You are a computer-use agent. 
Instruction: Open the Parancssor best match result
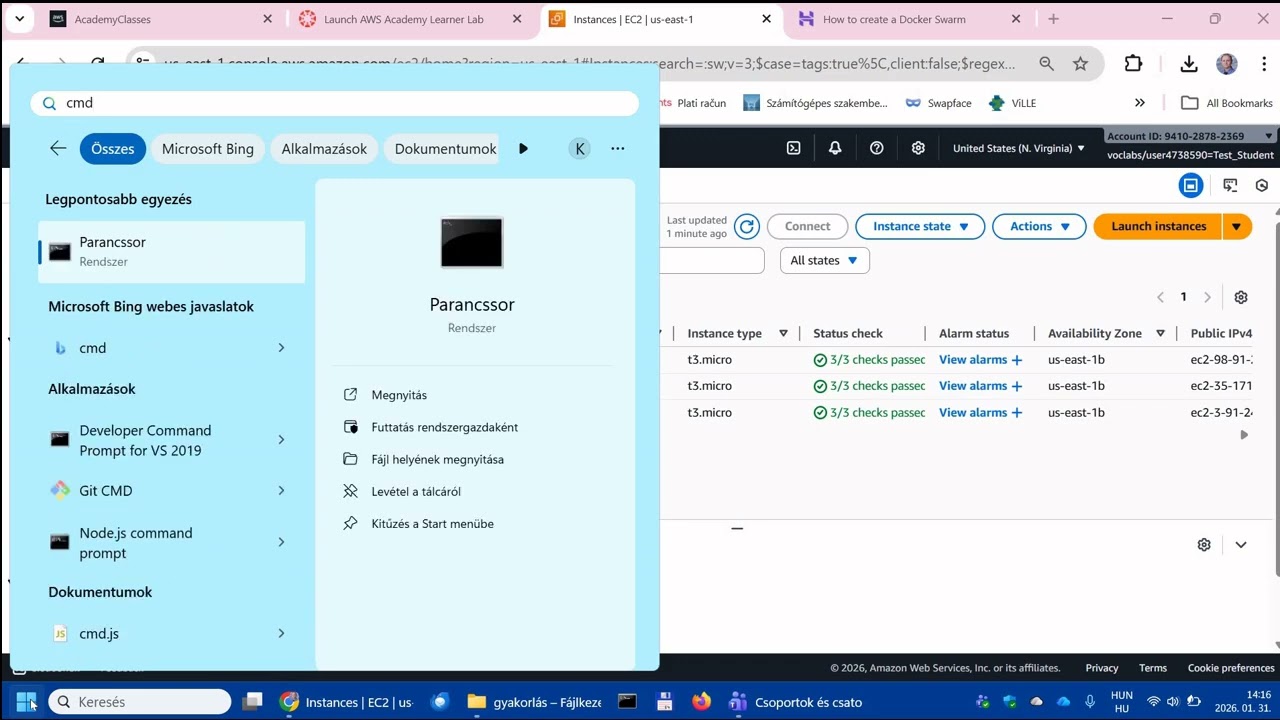click(x=171, y=252)
